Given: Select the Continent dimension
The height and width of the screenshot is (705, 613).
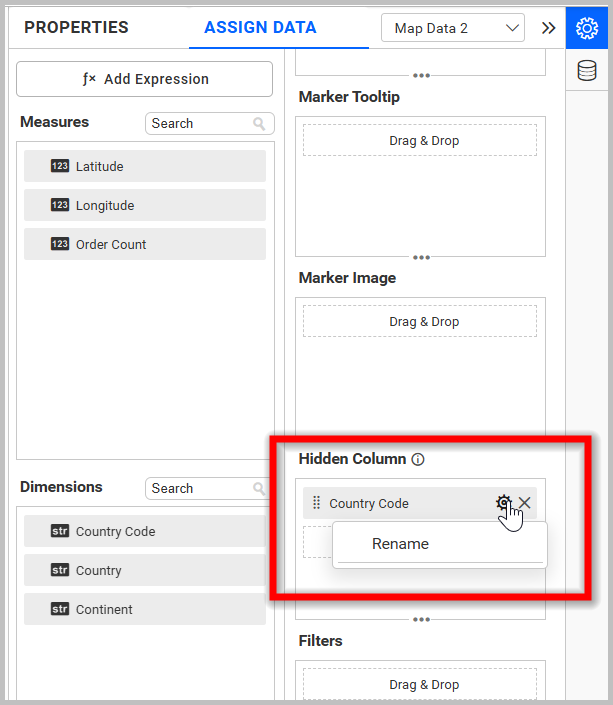Looking at the screenshot, I should (x=144, y=609).
